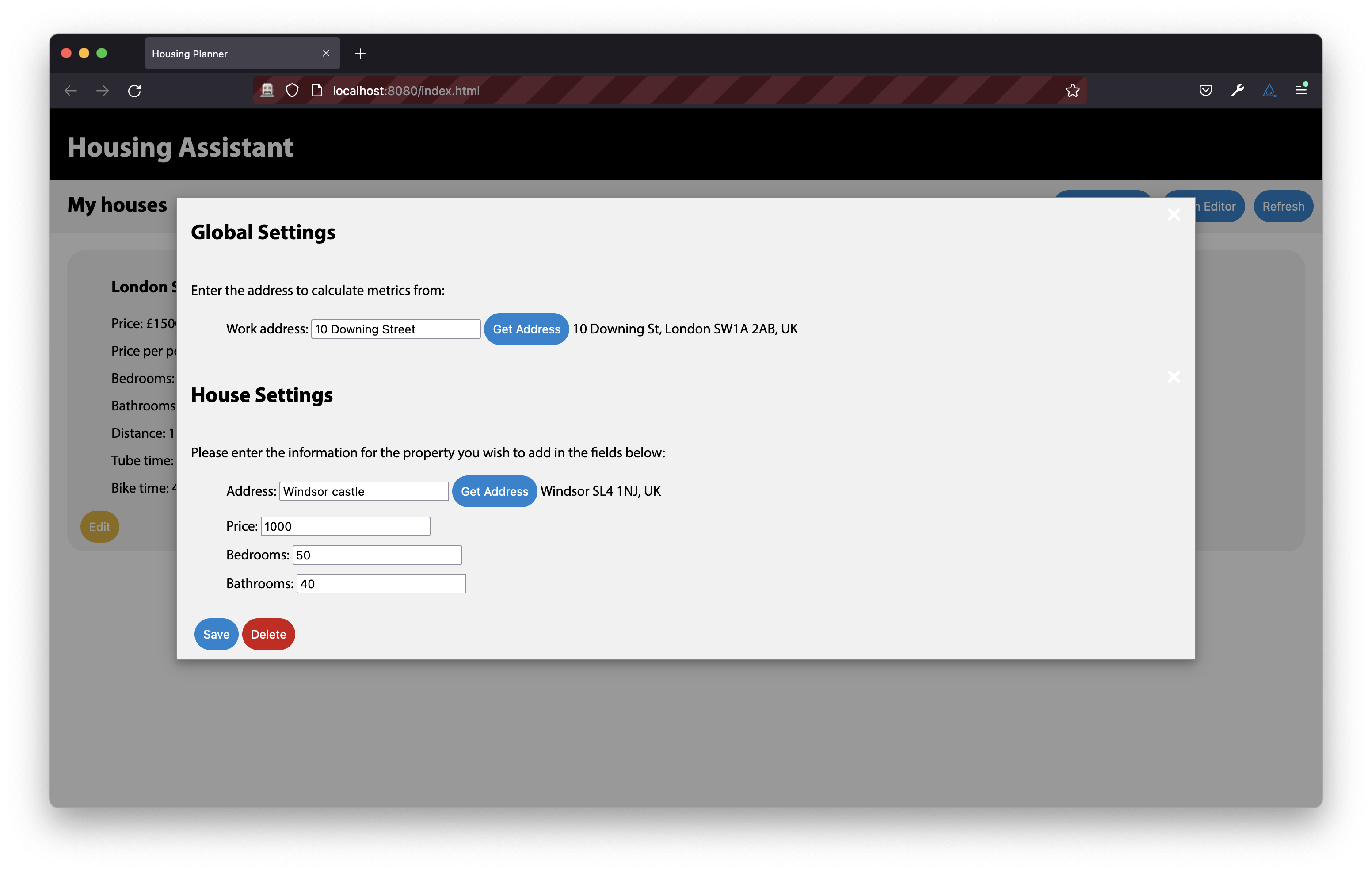1372x873 pixels.
Task: Close the House Settings panel
Action: pyautogui.click(x=1174, y=377)
